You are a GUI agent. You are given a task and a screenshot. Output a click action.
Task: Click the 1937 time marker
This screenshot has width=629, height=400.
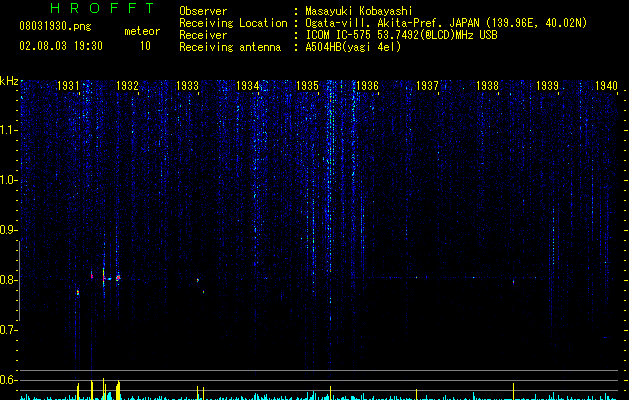[x=427, y=86]
